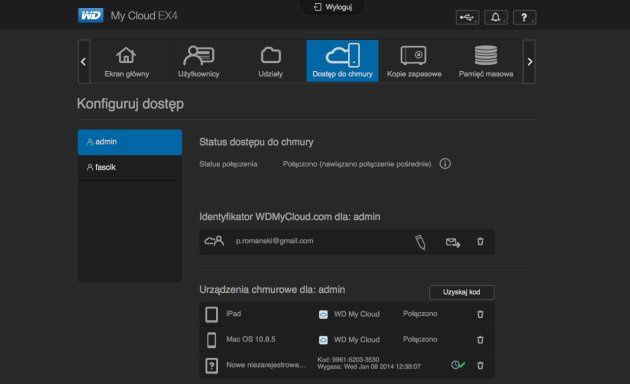Viewport: 630px width, 384px height.
Task: Click the Kod activation code text
Action: 348,359
